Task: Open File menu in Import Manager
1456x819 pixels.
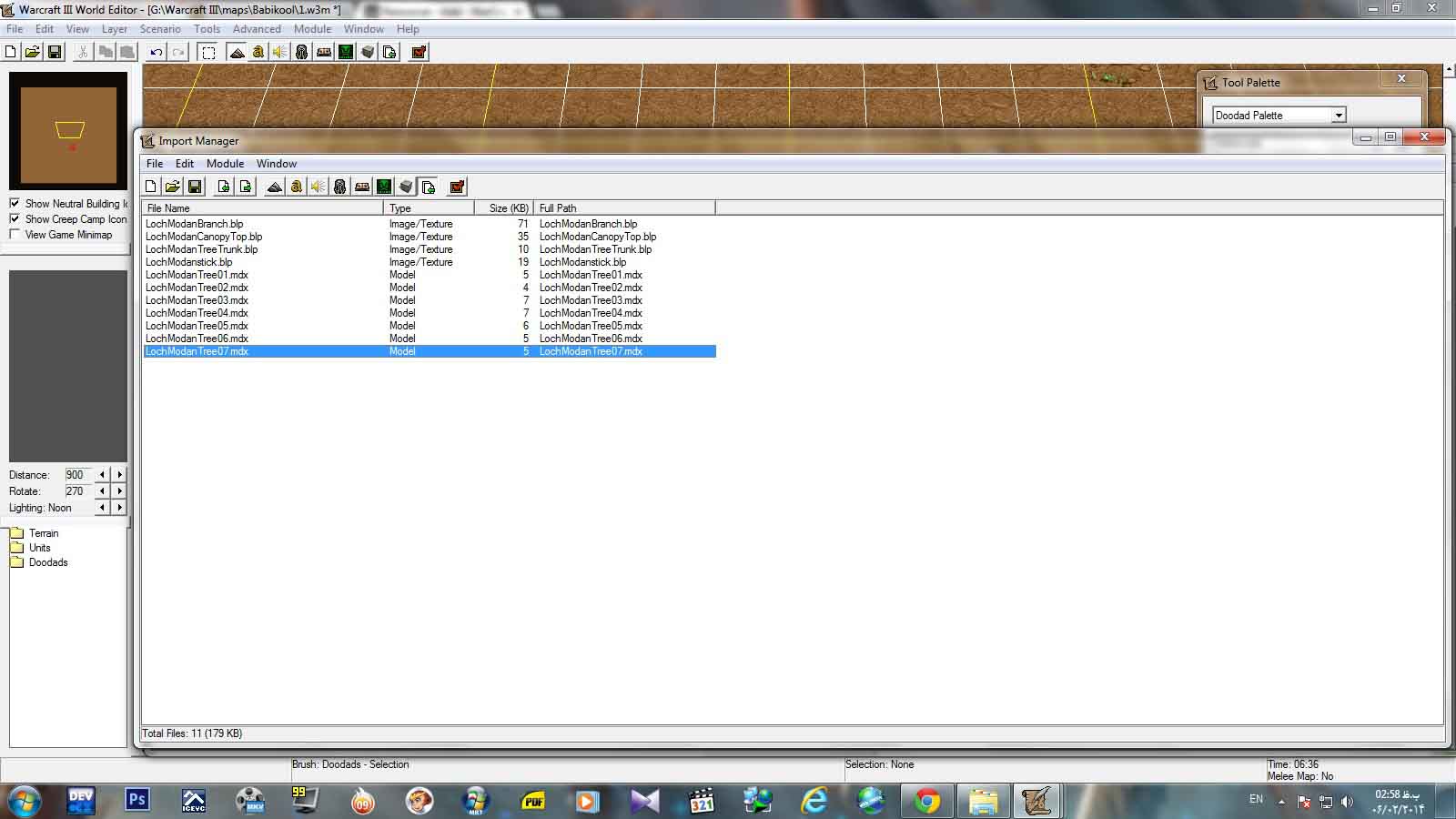Action: 155,164
